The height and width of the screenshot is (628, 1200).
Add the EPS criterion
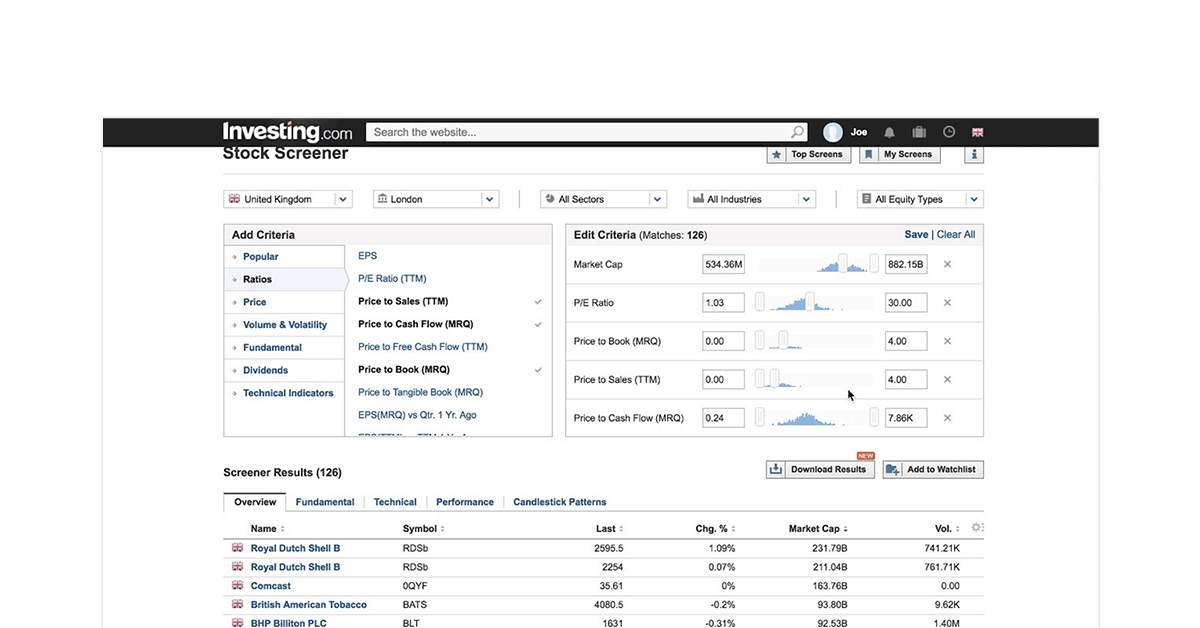pos(367,256)
